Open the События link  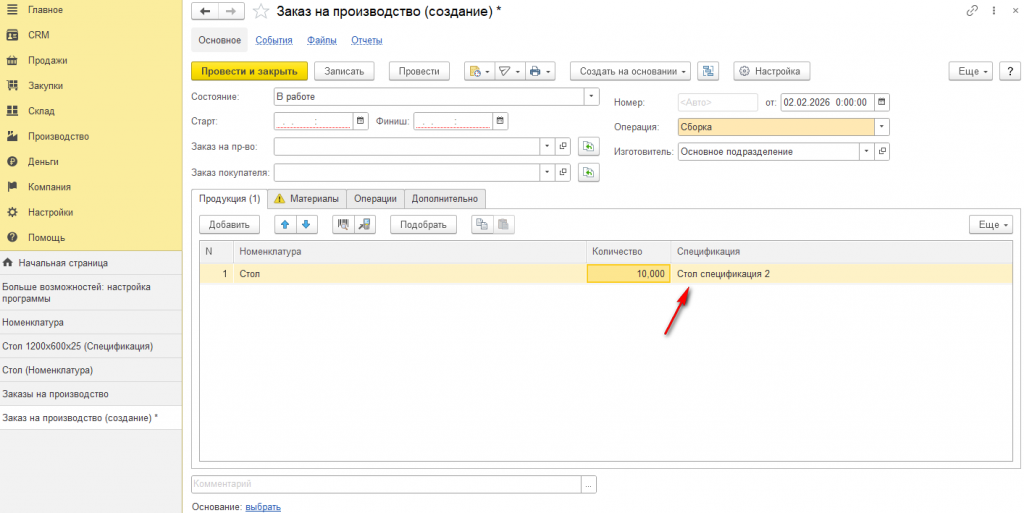[x=274, y=40]
